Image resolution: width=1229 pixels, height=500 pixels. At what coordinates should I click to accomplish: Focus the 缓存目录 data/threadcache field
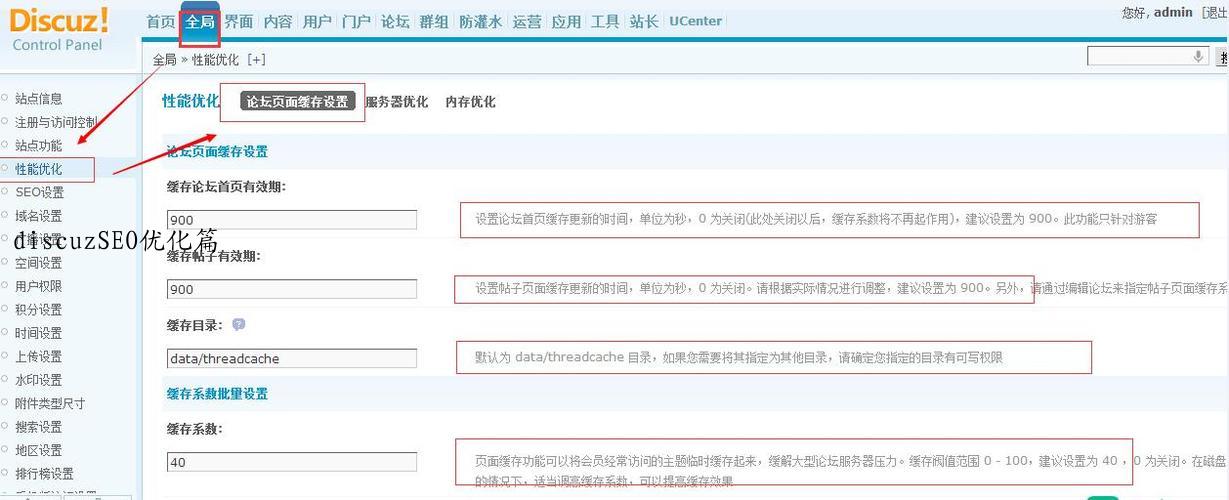[x=292, y=358]
